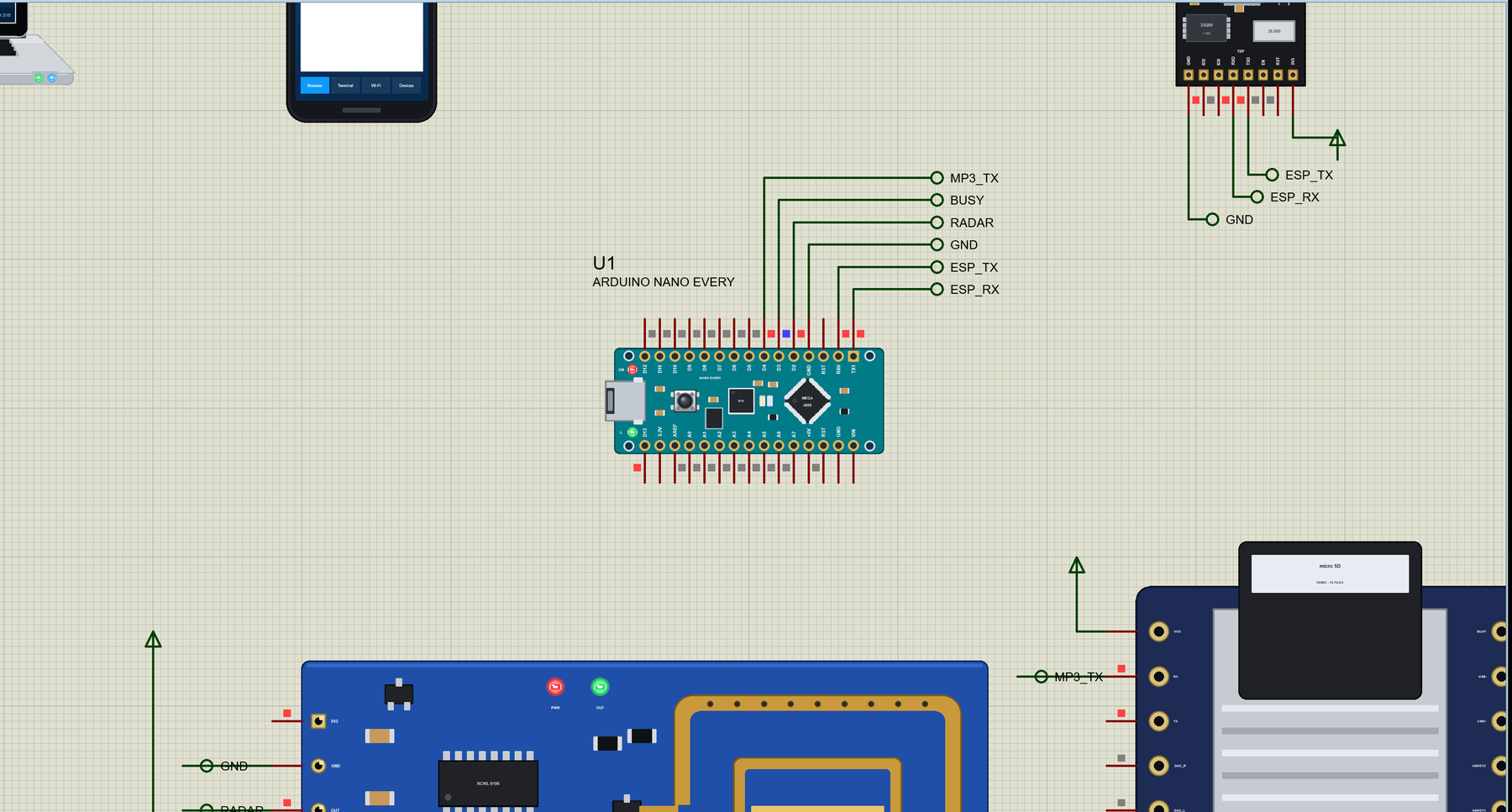Click the RX pin pad on MP3 module
1512x812 pixels.
tap(1159, 676)
